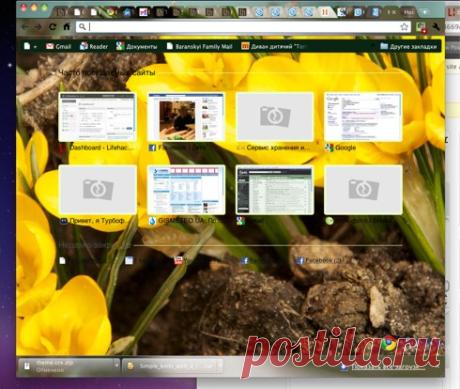Viewport: 460px width, 389px height.
Task: Click the GISMETEO water drop icon
Action: click(152, 221)
